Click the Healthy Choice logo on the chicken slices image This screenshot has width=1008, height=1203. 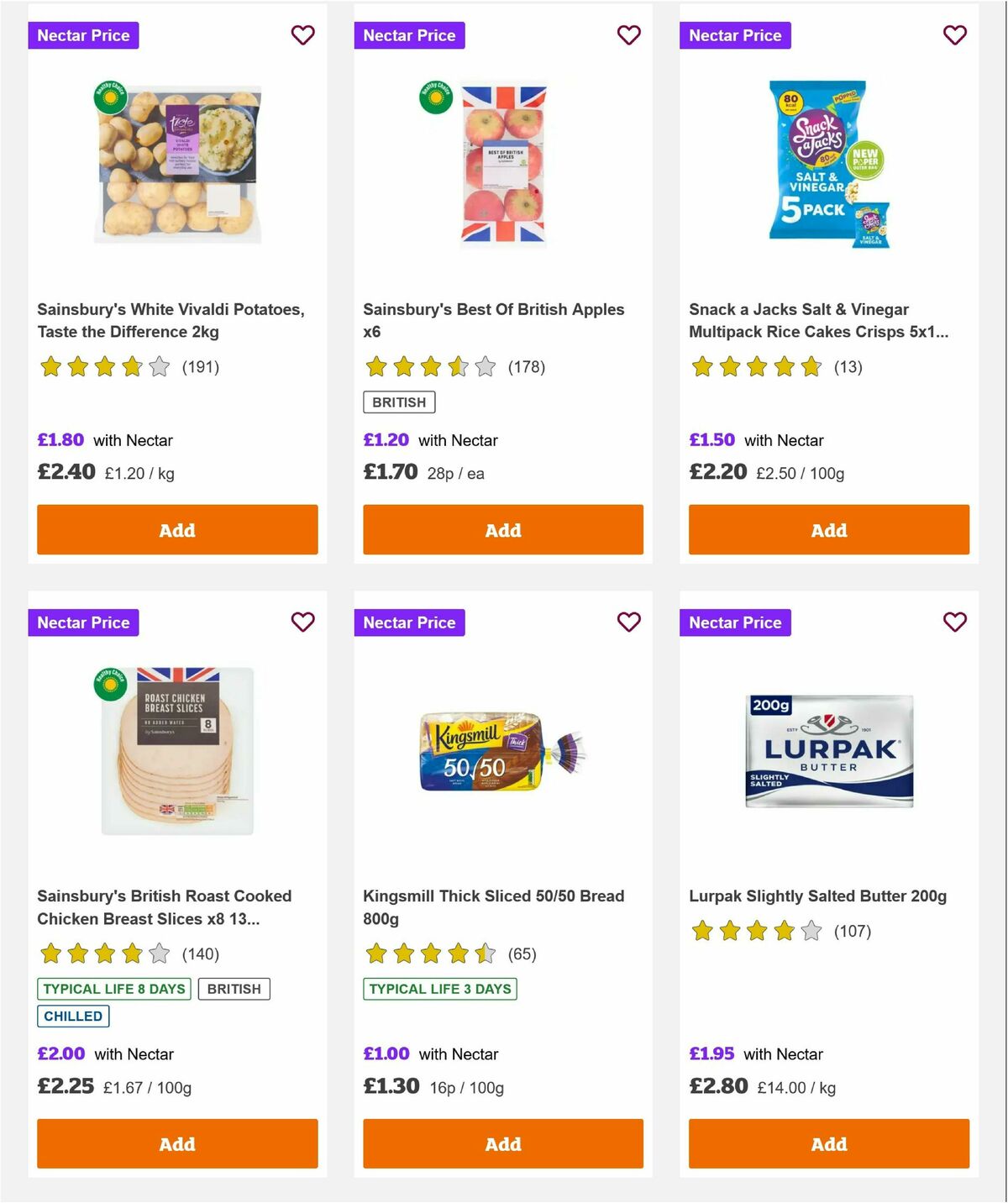point(109,685)
